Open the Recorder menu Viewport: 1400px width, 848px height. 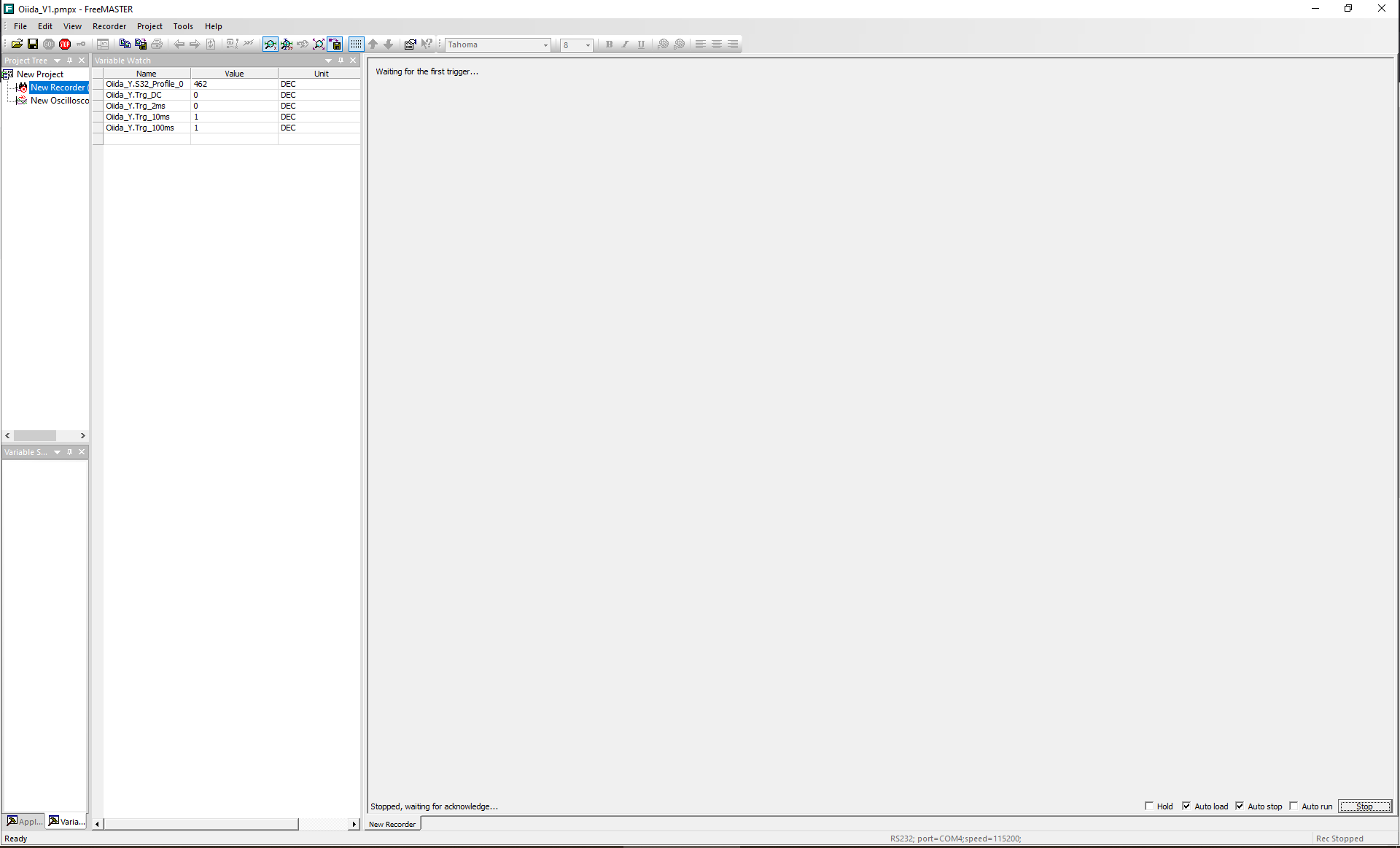109,26
